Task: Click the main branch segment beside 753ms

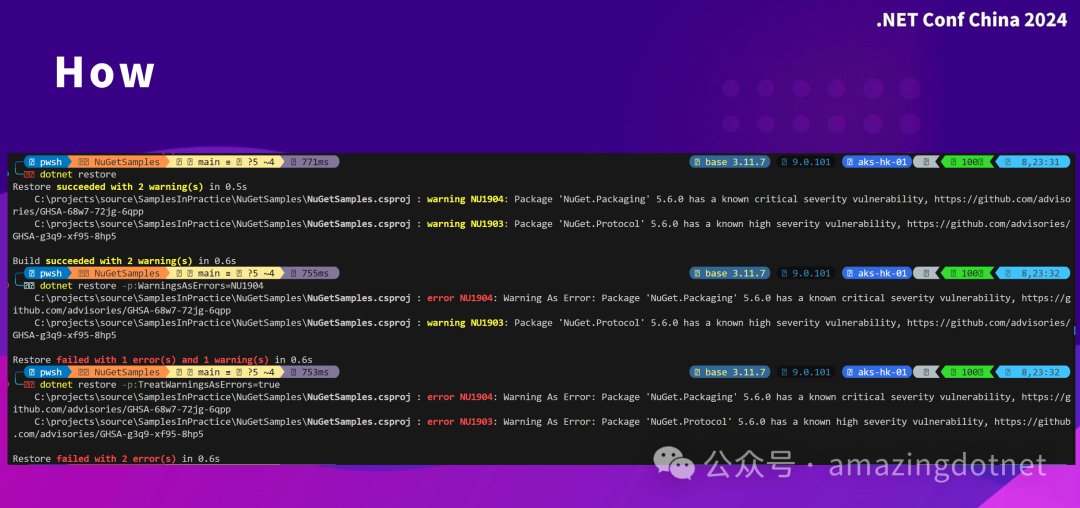Action: [225, 372]
